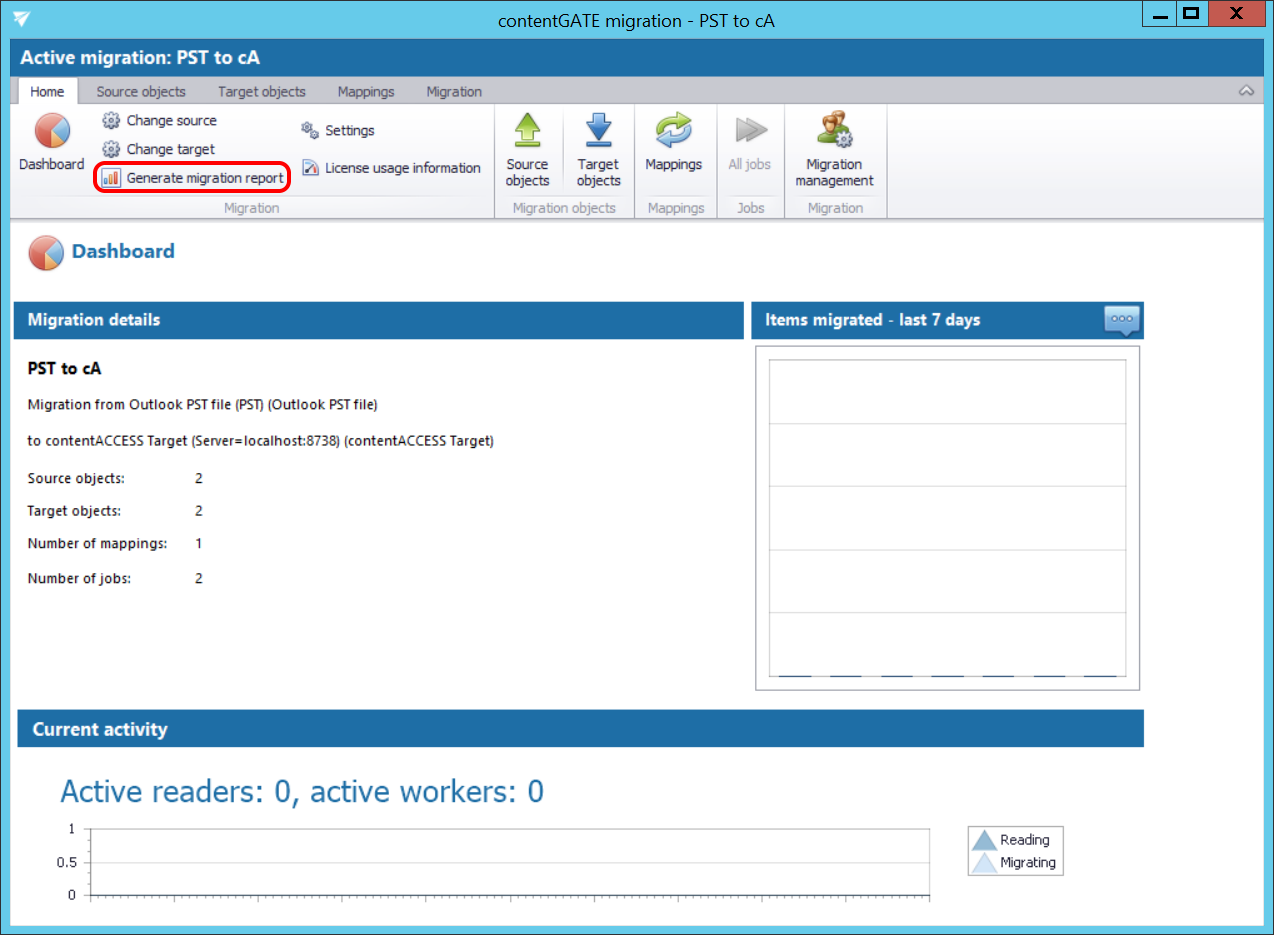Open Items migrated chart options button
Image resolution: width=1274 pixels, height=935 pixels.
pyautogui.click(x=1122, y=320)
